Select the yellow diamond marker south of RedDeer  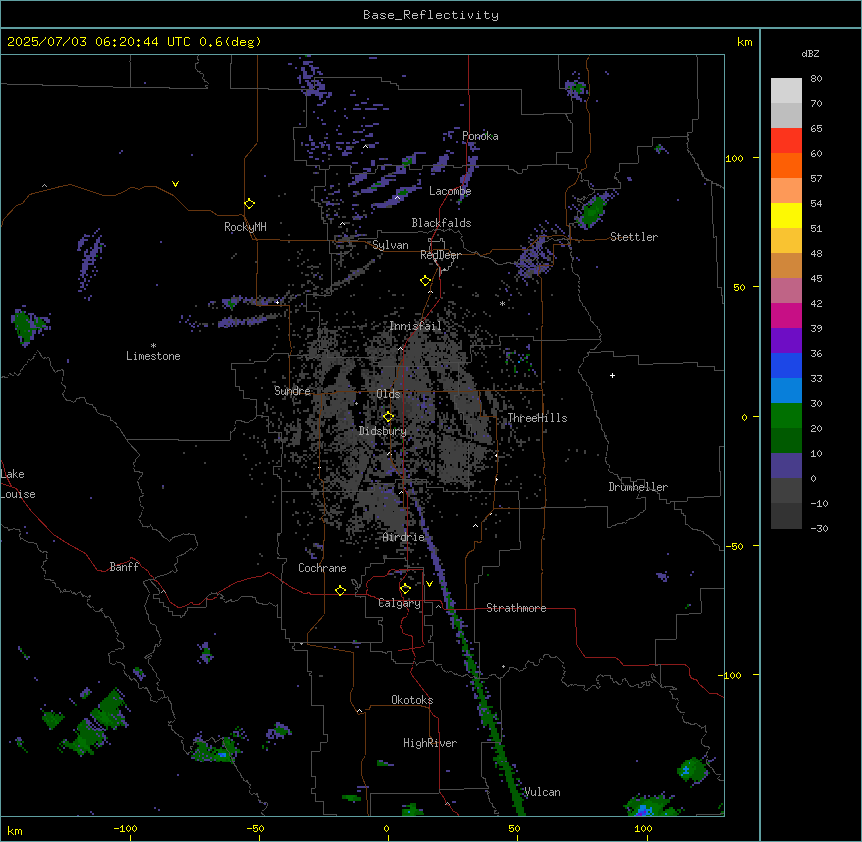425,281
